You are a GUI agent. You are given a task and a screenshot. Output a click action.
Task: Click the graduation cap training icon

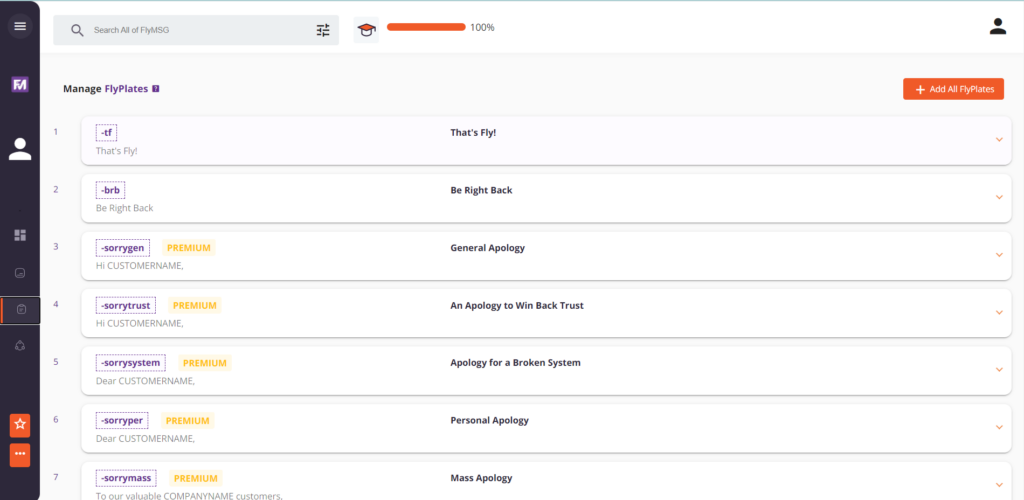(366, 30)
